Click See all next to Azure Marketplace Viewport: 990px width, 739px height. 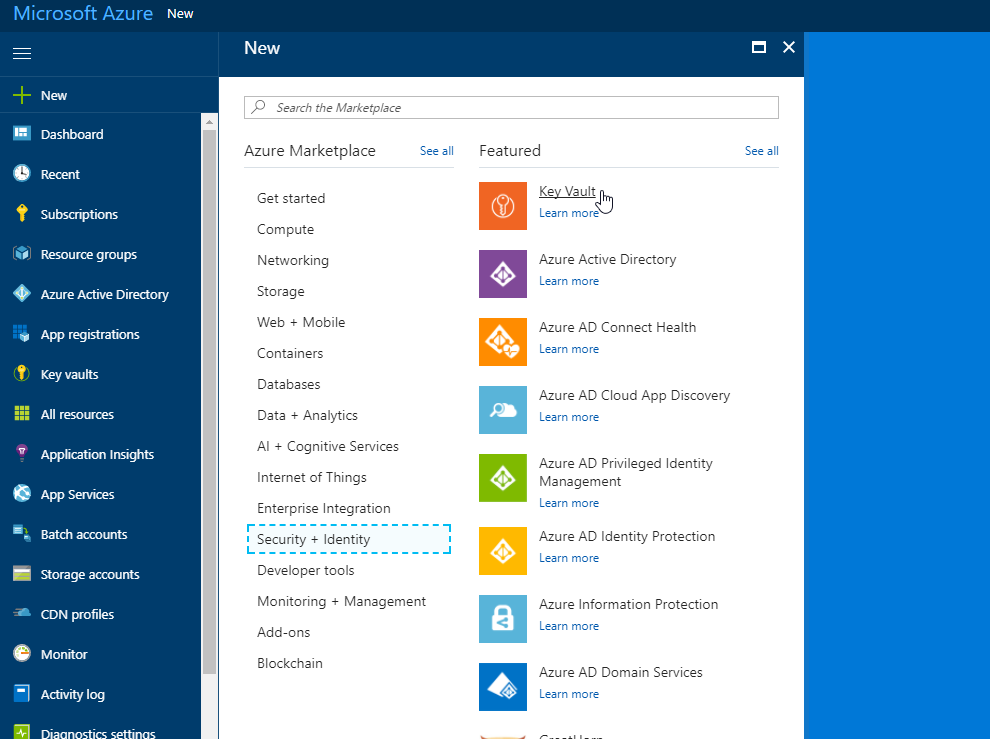click(436, 150)
